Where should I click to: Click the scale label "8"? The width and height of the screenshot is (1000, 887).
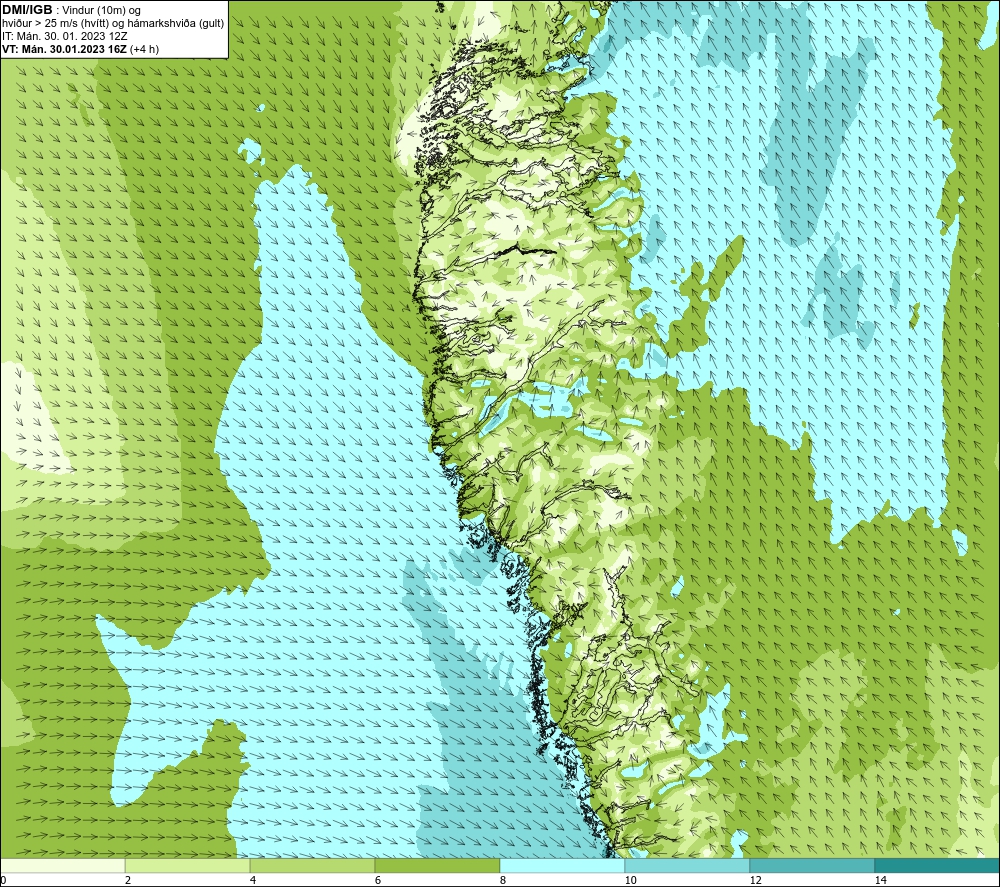point(503,880)
